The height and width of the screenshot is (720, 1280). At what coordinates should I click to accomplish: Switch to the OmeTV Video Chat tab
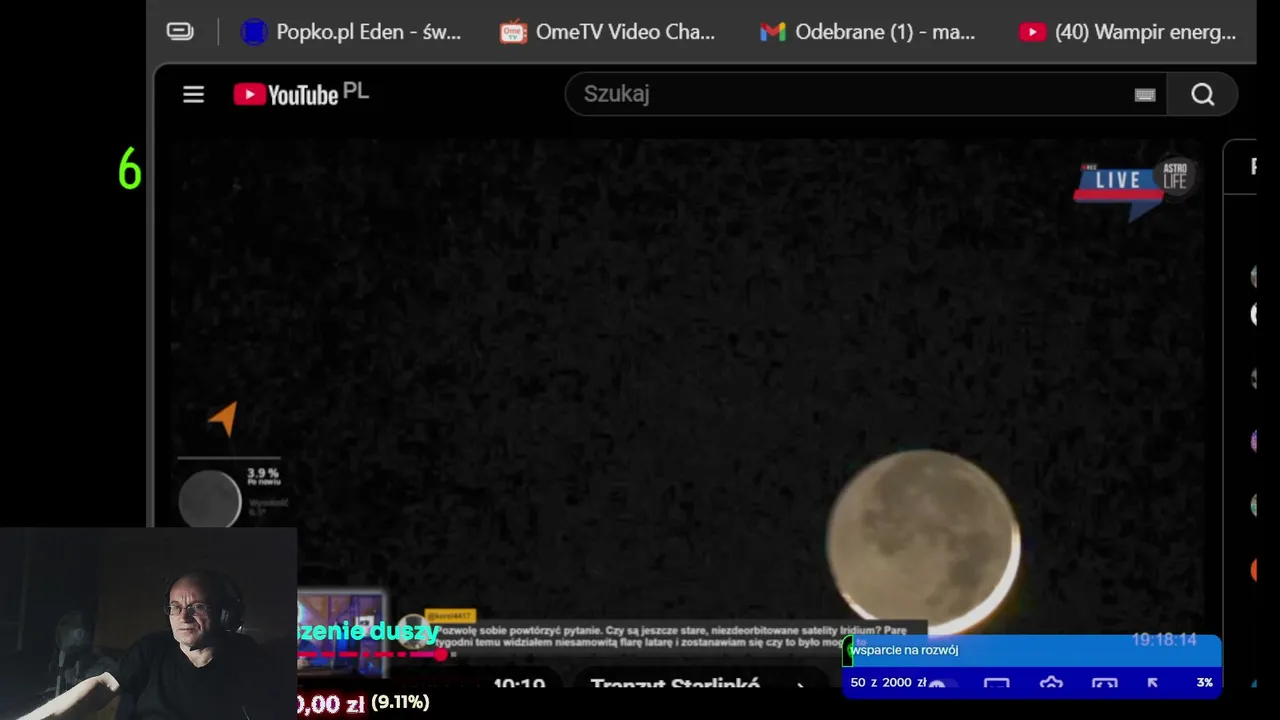pos(608,32)
